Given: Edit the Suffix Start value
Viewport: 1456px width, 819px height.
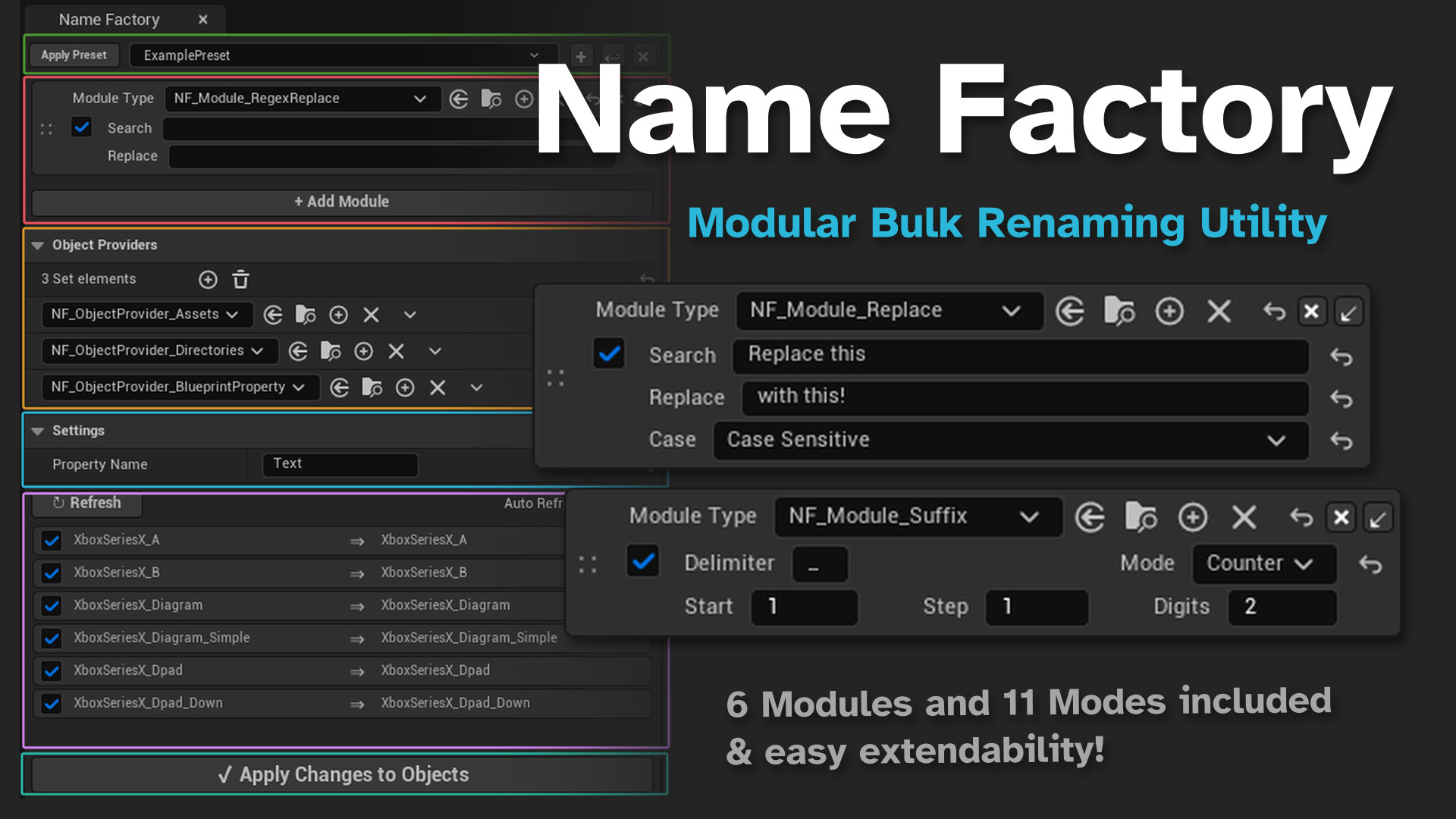Looking at the screenshot, I should click(804, 607).
